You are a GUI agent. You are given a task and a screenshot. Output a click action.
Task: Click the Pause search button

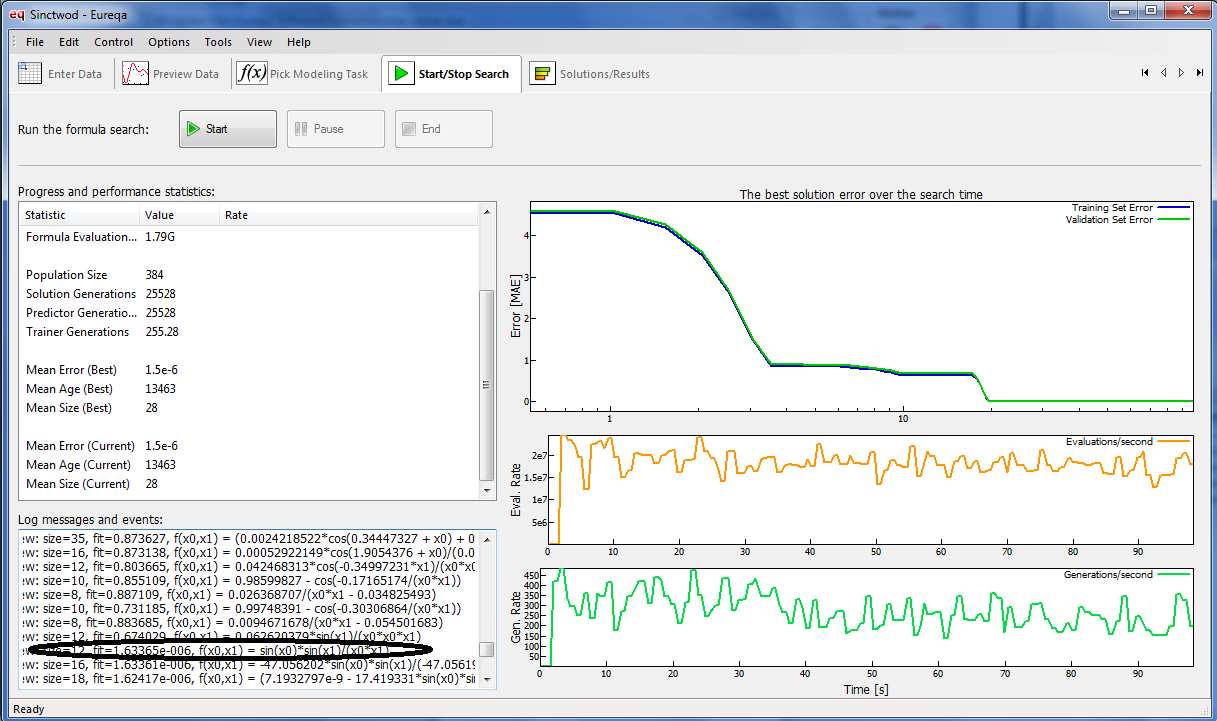pos(336,129)
